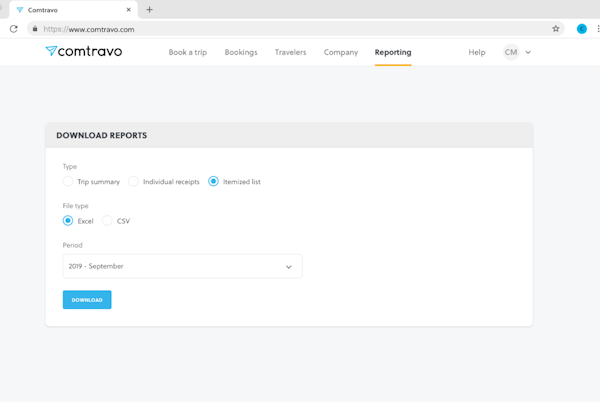Click the Comtravo logo
Viewport: 600px width, 402px height.
tap(84, 52)
